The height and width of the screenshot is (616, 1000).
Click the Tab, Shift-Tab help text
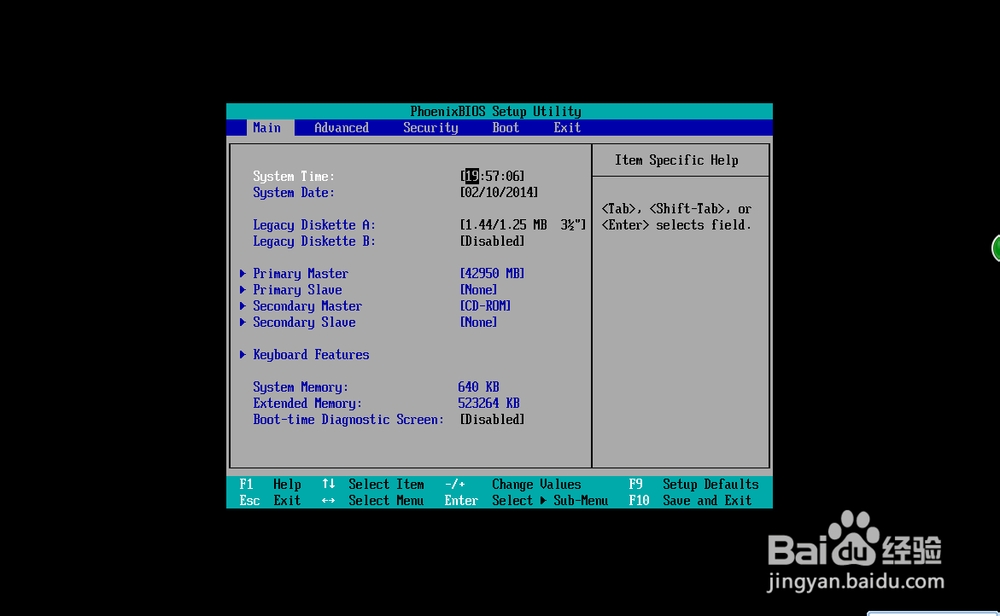click(677, 217)
